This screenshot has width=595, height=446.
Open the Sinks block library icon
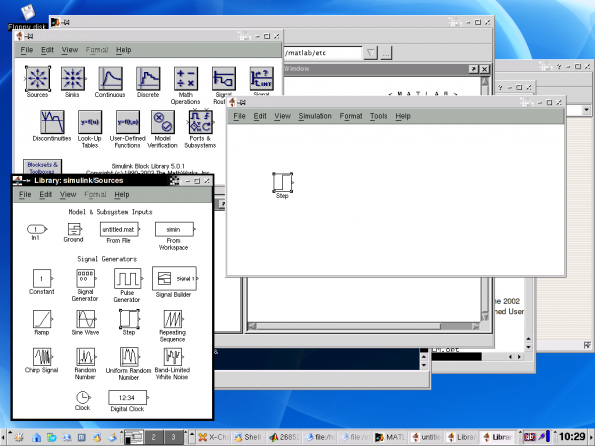pyautogui.click(x=72, y=79)
